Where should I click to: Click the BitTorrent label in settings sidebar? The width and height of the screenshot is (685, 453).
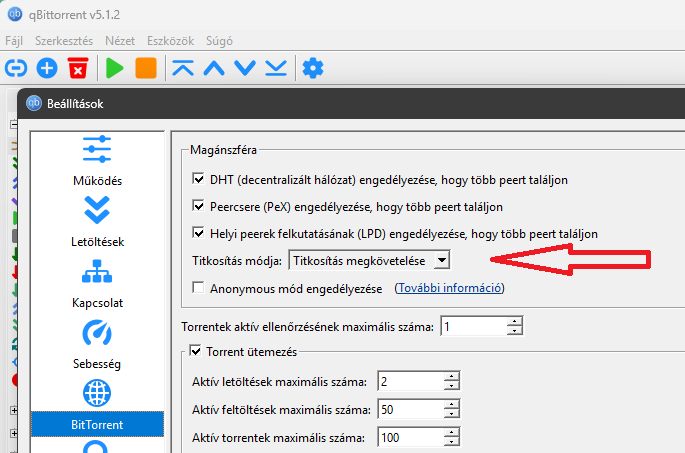pos(97,425)
